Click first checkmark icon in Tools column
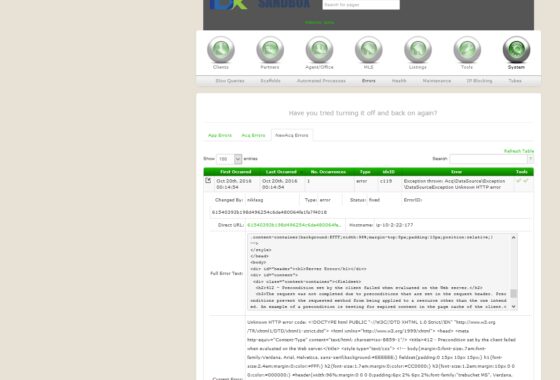 point(519,181)
